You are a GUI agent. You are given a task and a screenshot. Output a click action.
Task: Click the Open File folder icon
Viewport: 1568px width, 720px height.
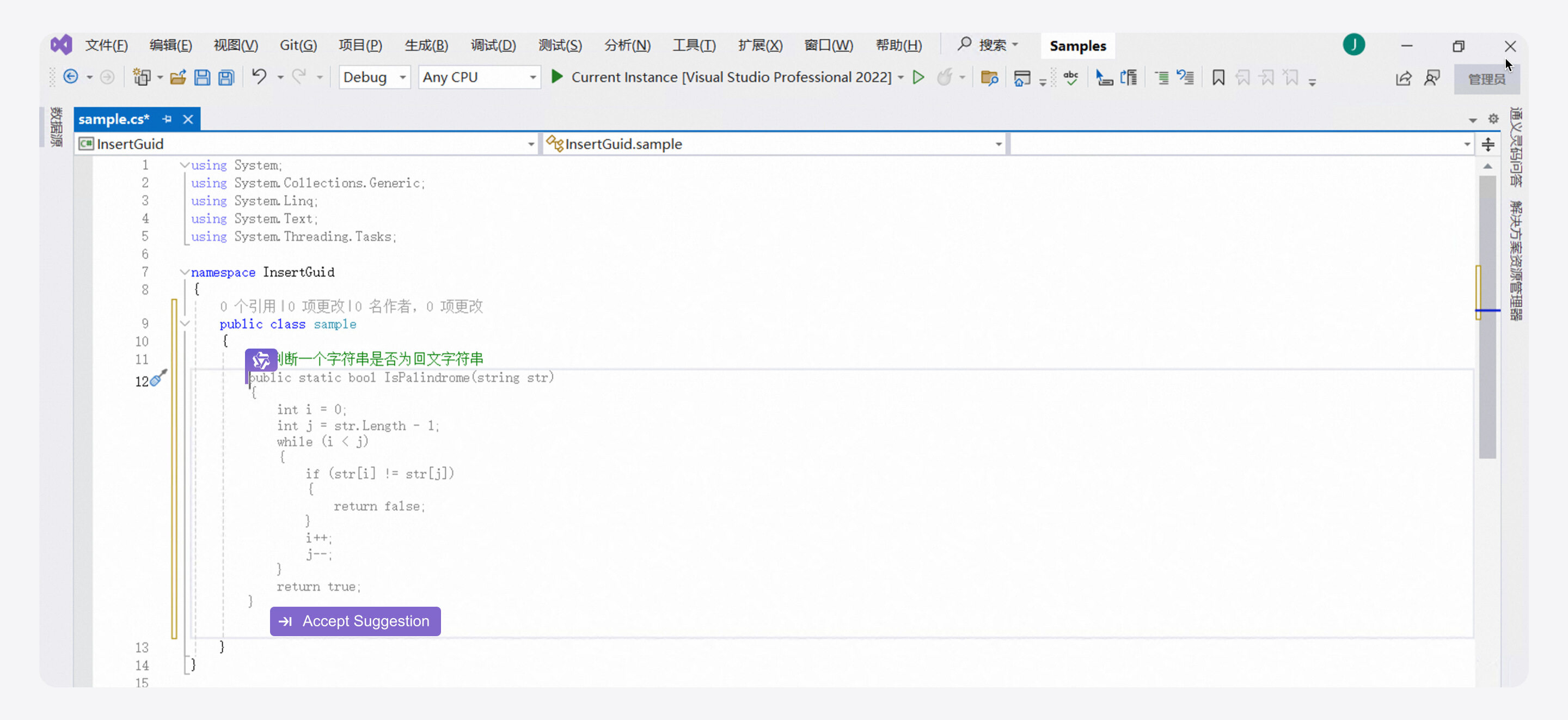coord(177,77)
